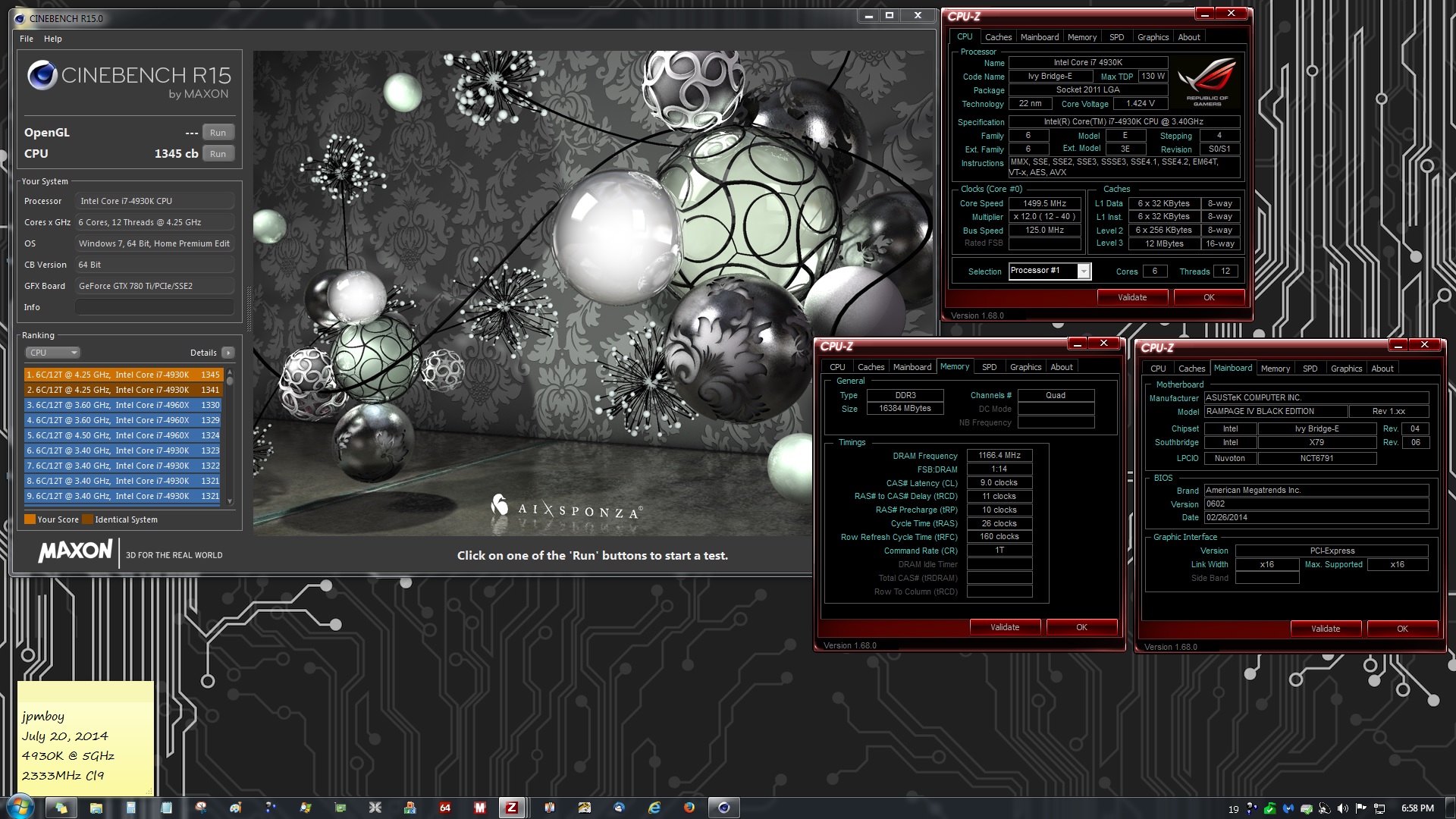
Task: Open the folder icon on the taskbar
Action: point(96,808)
